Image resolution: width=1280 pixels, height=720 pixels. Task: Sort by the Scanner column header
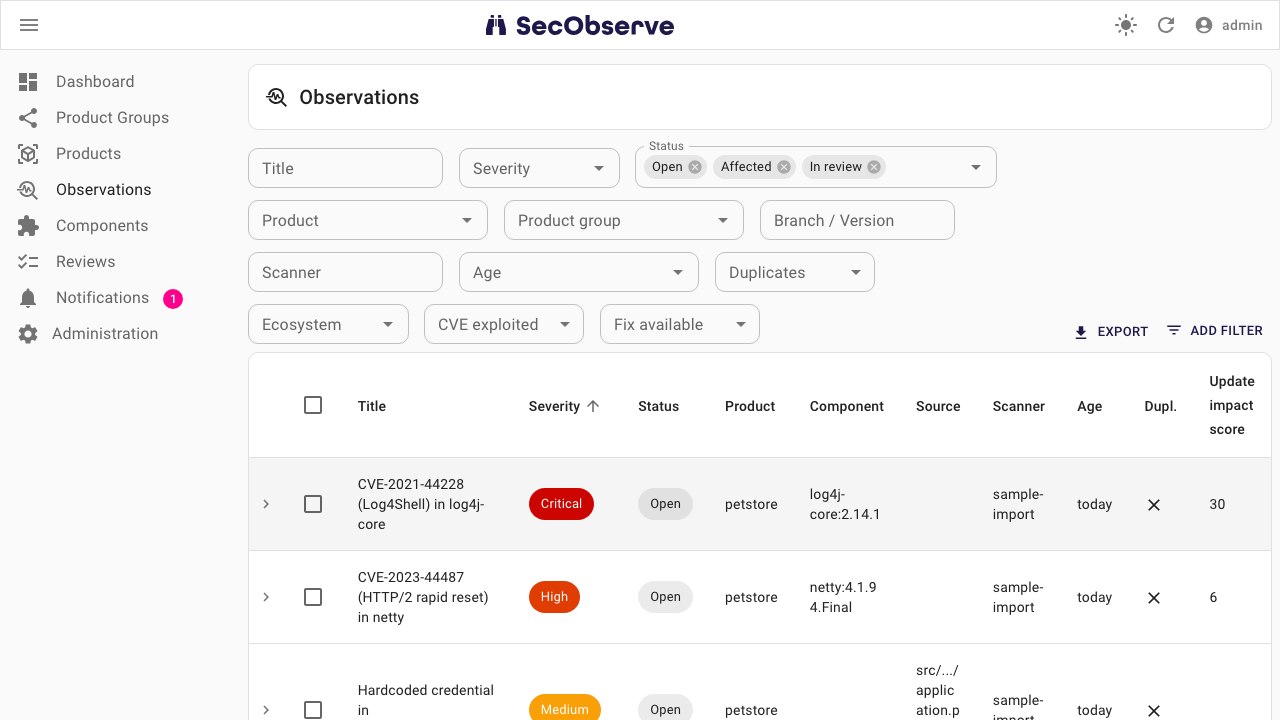tap(1019, 406)
